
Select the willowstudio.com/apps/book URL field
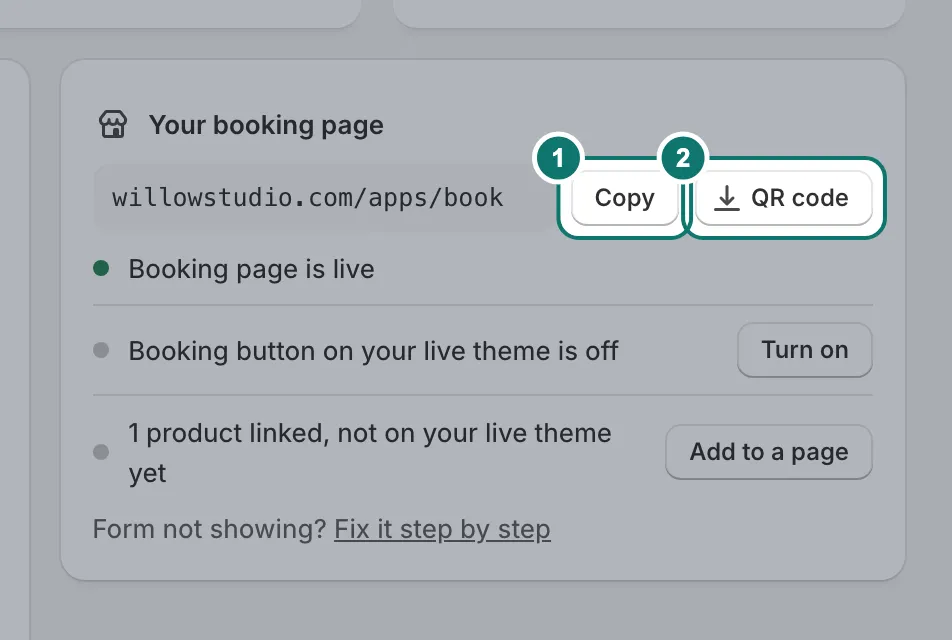(x=322, y=198)
